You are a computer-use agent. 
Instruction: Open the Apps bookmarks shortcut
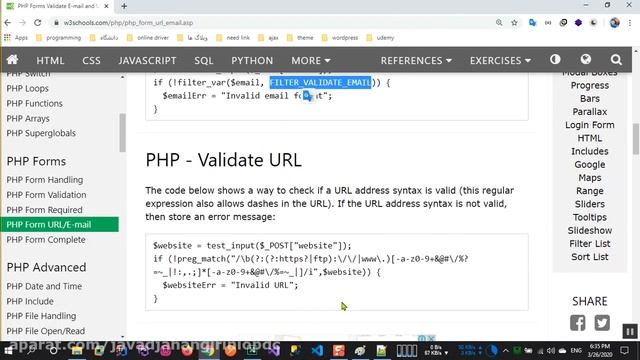[x=16, y=38]
